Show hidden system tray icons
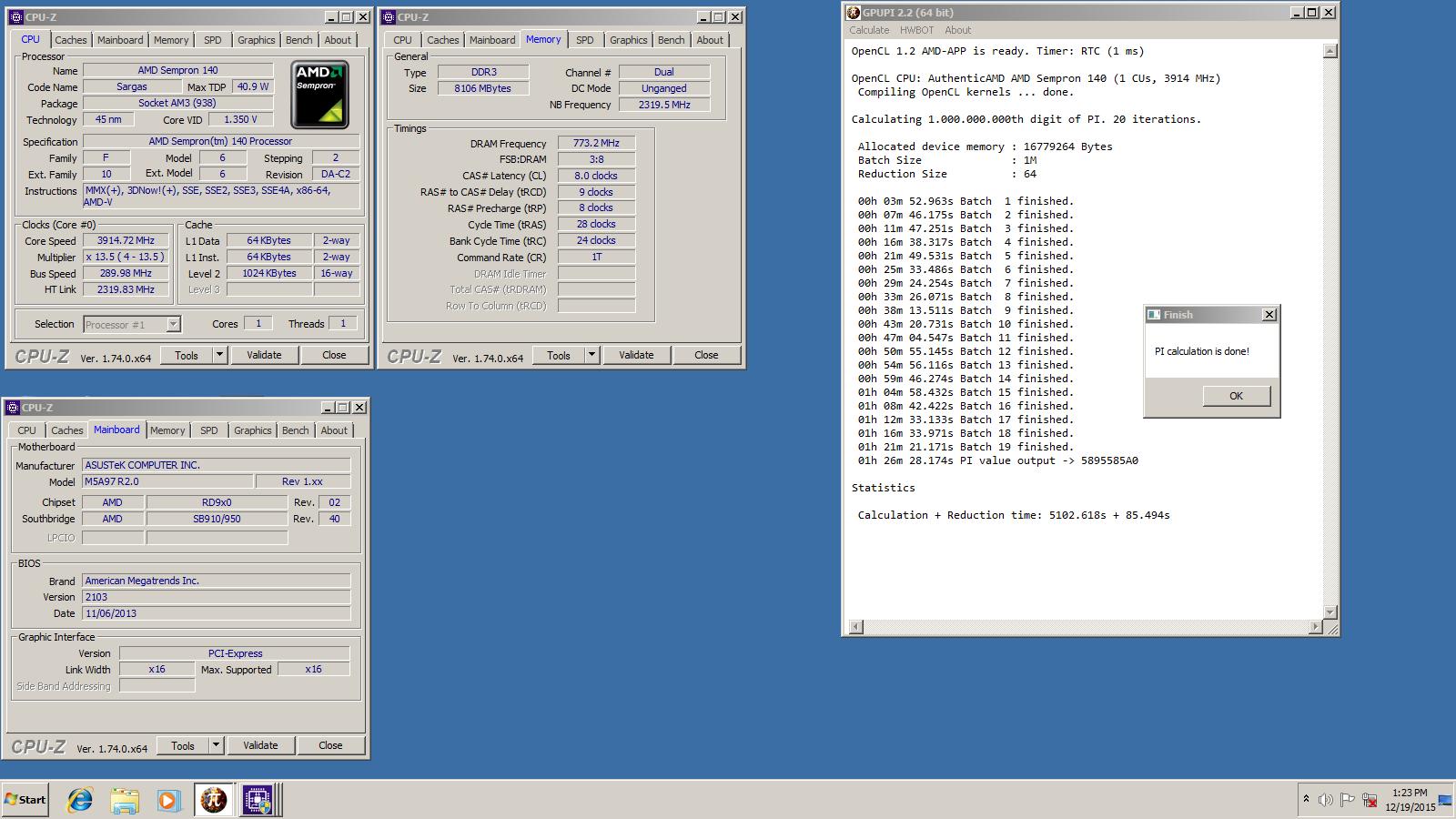Image resolution: width=1456 pixels, height=819 pixels. click(x=1306, y=800)
